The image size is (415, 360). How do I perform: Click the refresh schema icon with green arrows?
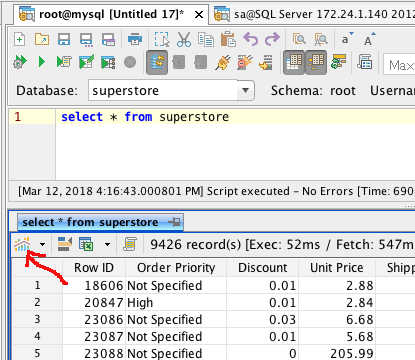339,62
